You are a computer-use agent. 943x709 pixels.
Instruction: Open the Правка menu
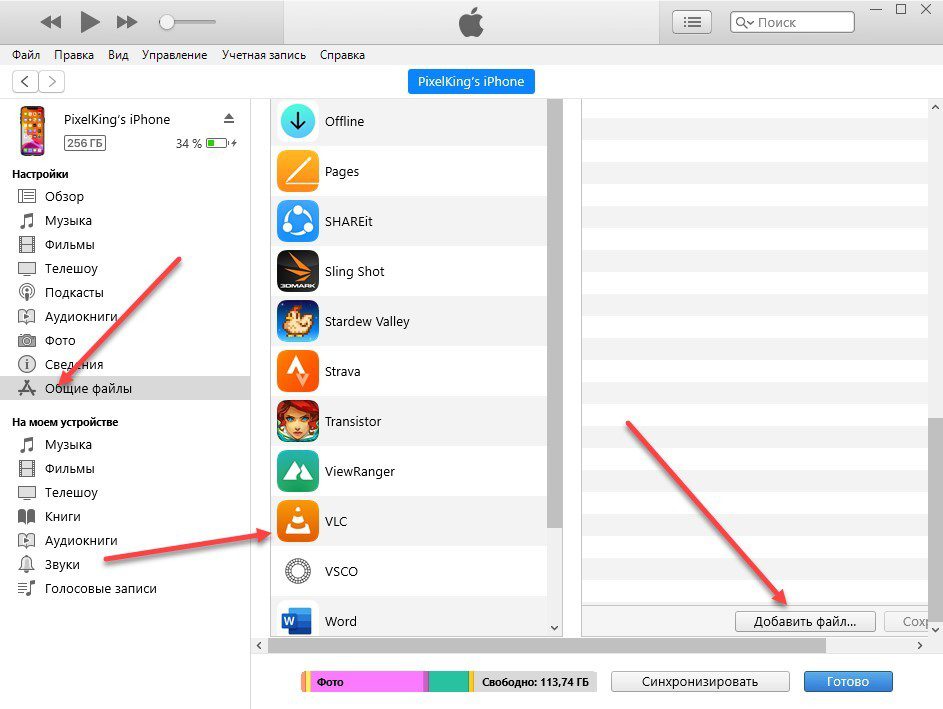74,55
